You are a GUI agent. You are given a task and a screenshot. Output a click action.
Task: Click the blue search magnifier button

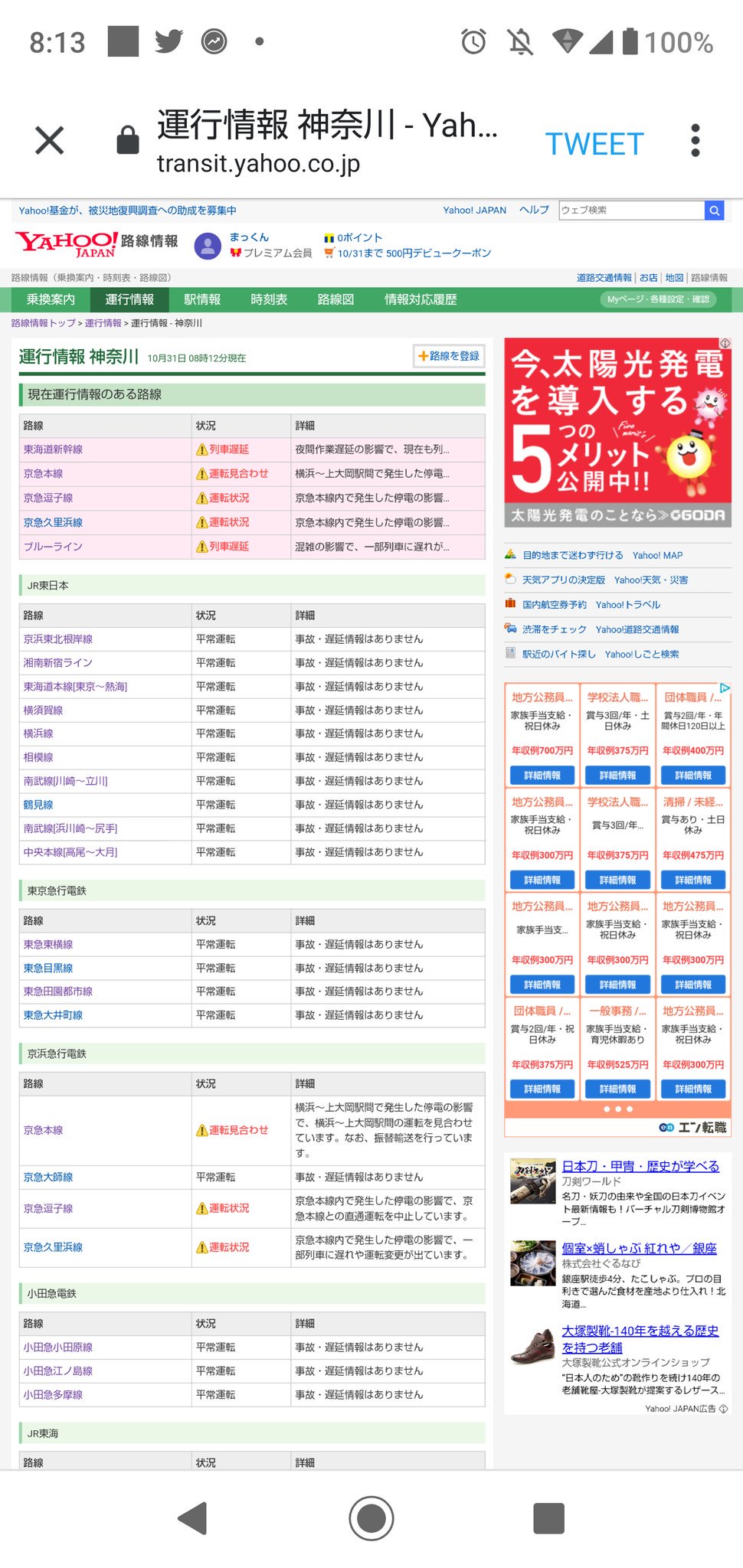point(714,211)
